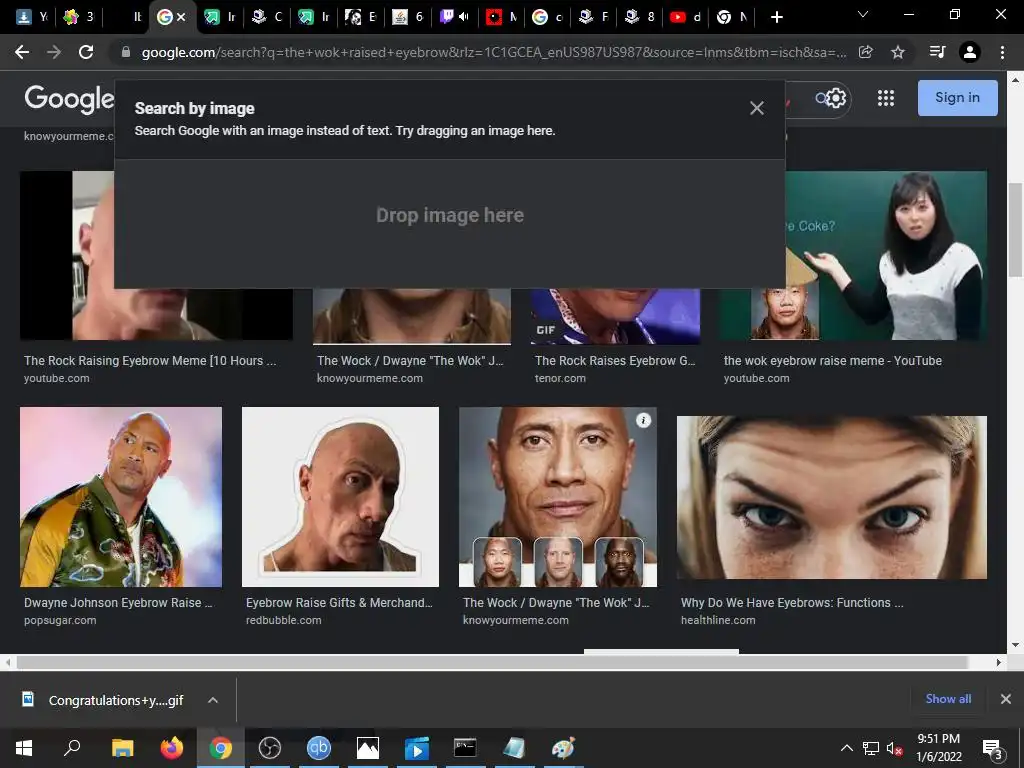Close the downloads bar

(1006, 699)
